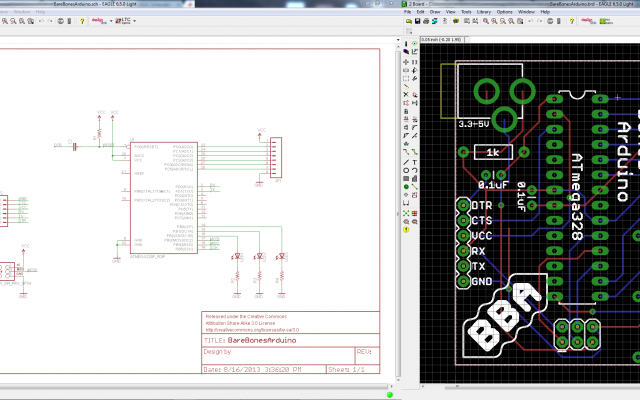Select the Lock tool

406,111
